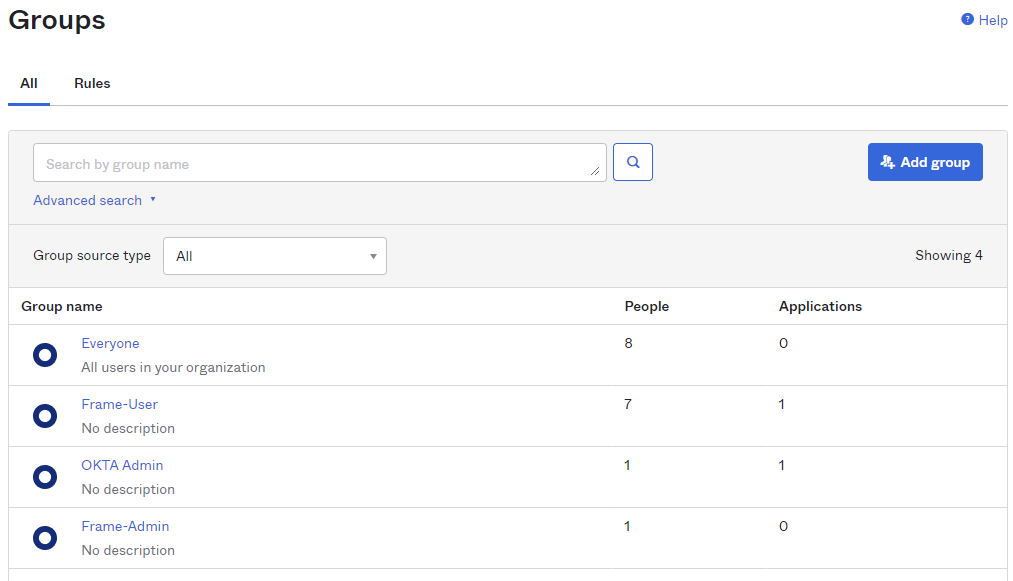The image size is (1013, 581).
Task: Click the magnifying glass search button
Action: point(632,162)
